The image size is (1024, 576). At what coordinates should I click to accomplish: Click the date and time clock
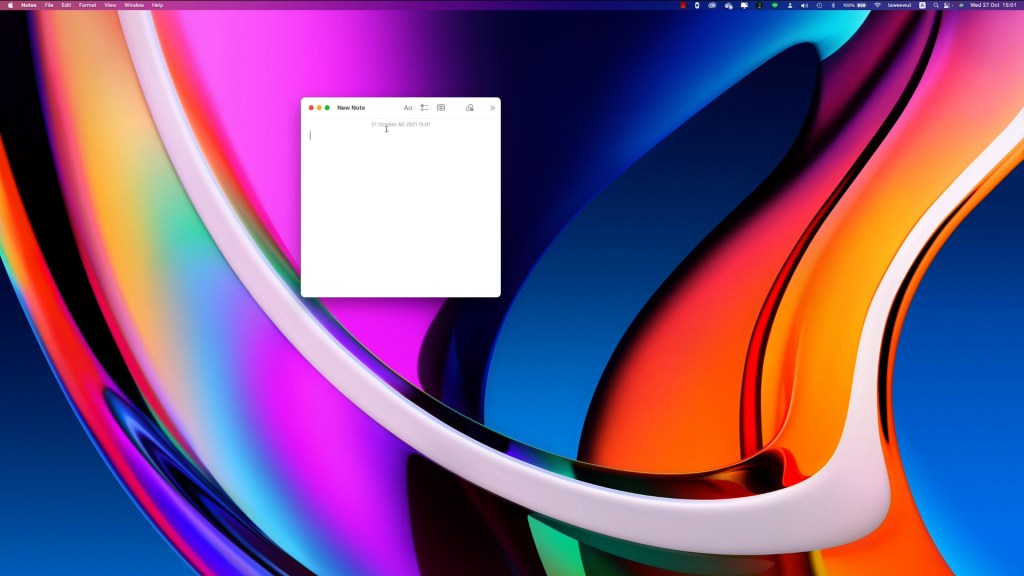pos(993,5)
